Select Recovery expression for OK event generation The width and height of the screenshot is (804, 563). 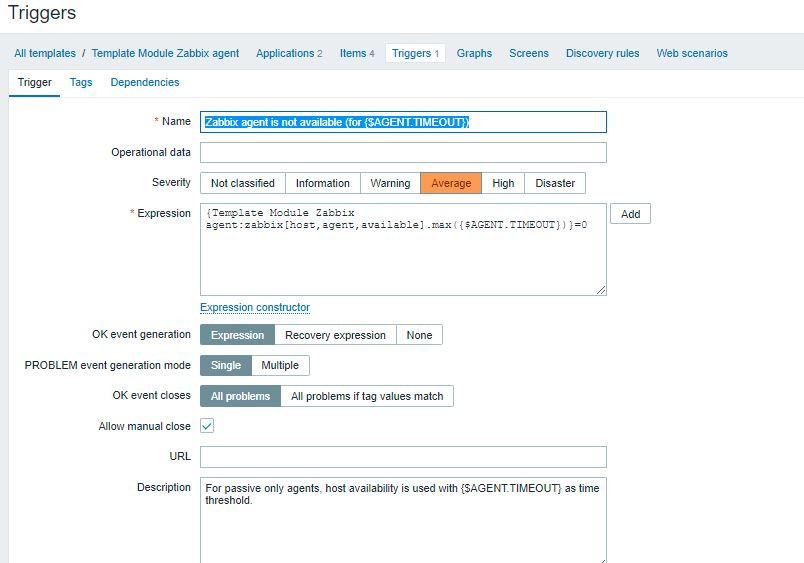point(335,335)
